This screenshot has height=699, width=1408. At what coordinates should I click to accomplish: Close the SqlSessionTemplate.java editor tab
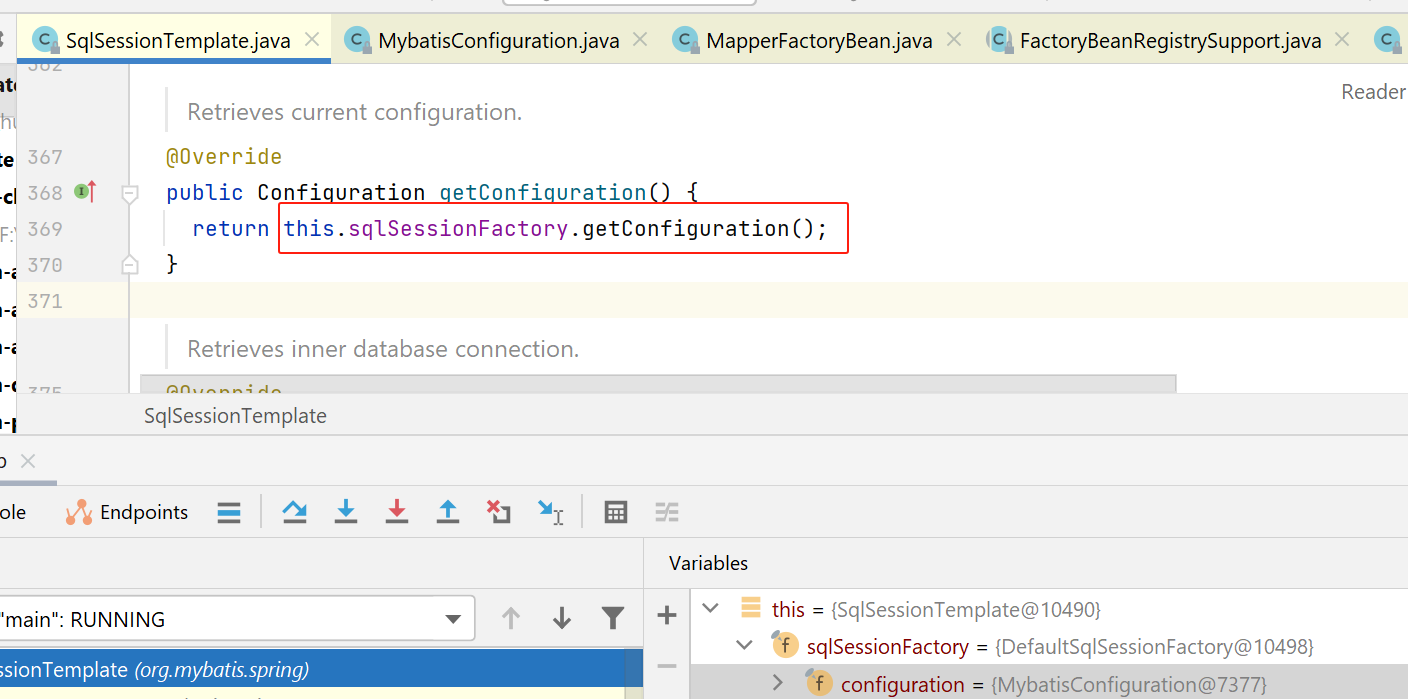point(312,40)
